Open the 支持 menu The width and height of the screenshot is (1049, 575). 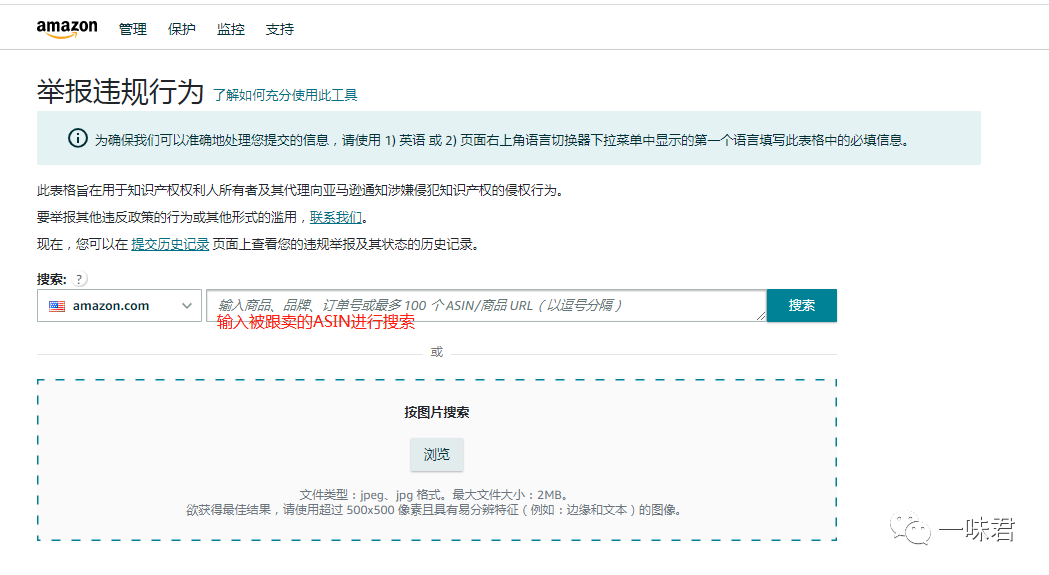coord(280,29)
